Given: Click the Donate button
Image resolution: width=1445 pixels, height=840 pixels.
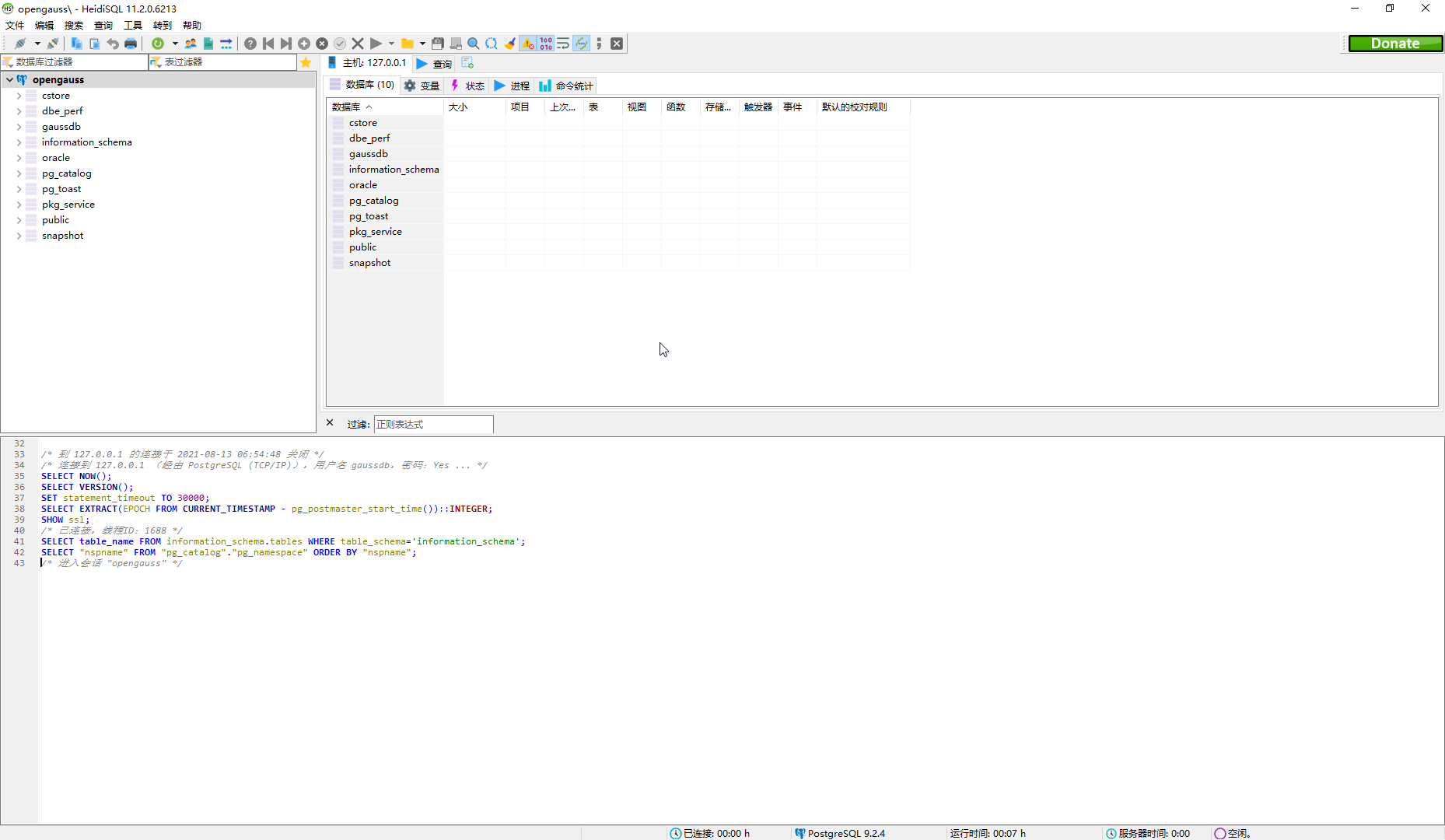Looking at the screenshot, I should pos(1395,44).
